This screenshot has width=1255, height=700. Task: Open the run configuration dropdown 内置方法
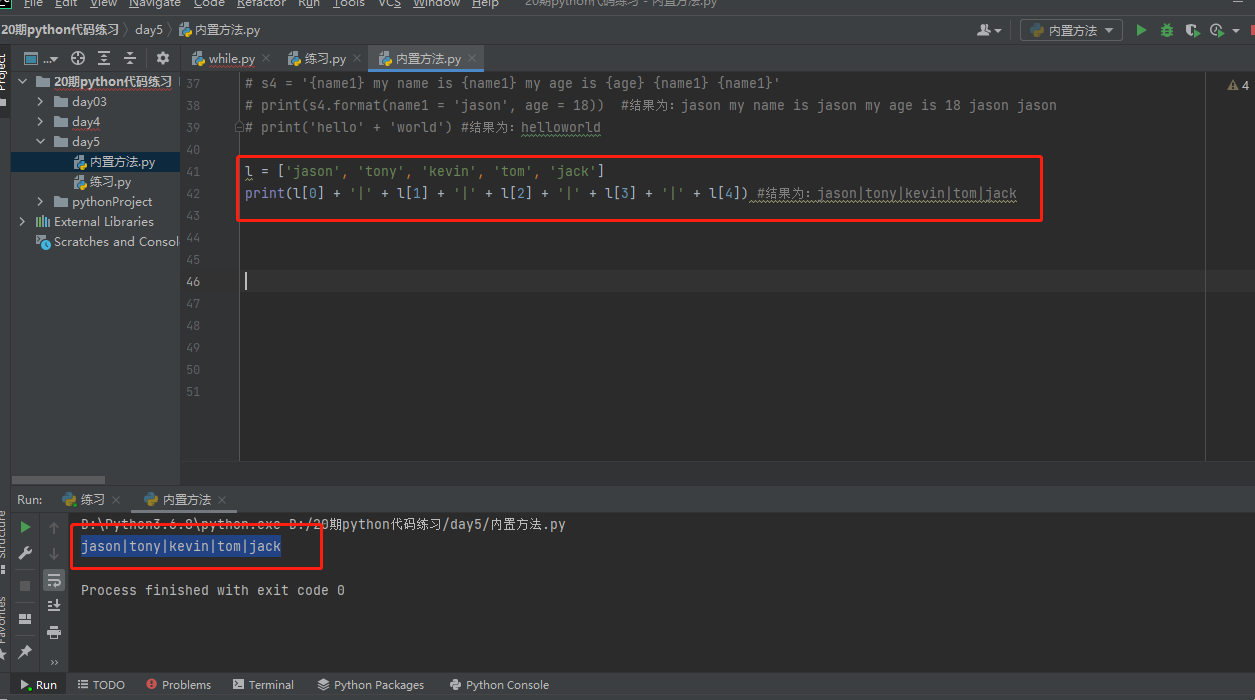(1071, 31)
